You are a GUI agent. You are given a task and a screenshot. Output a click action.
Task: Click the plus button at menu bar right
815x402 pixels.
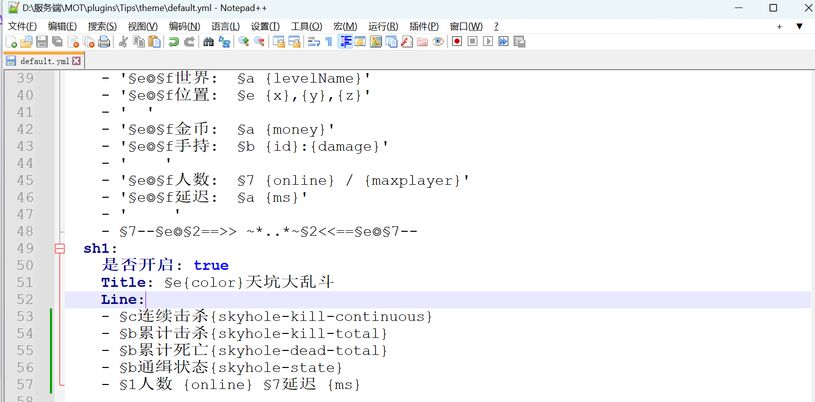coord(779,26)
